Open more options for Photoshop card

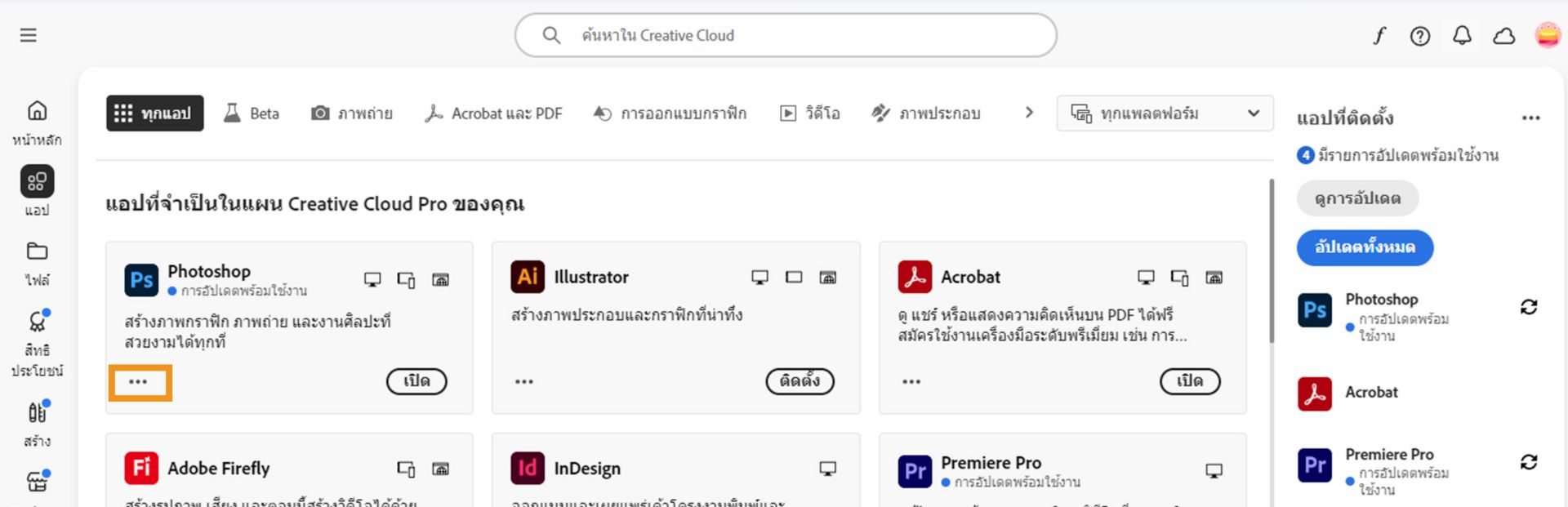(138, 382)
